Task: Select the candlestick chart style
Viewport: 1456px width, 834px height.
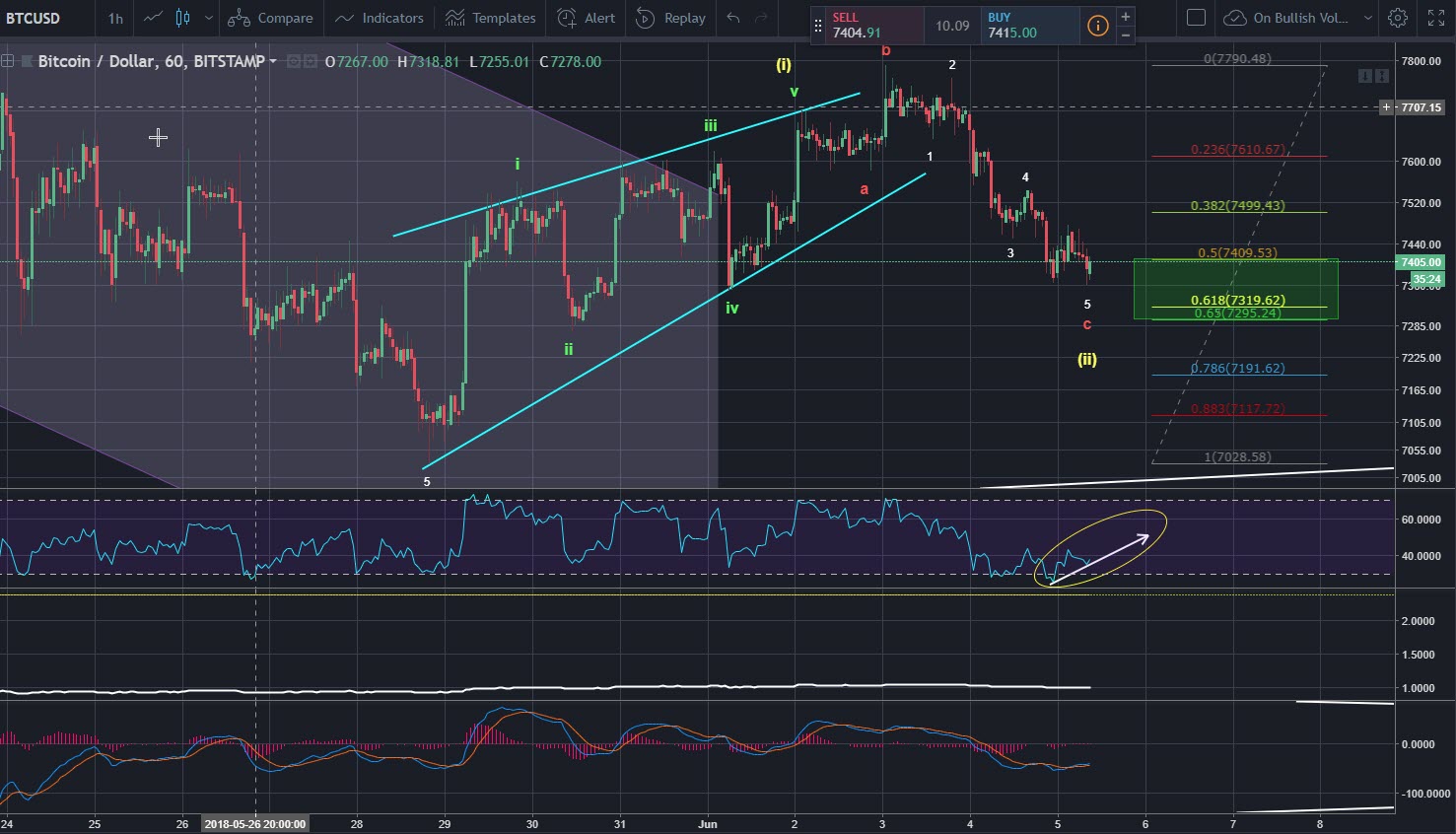Action: coord(182,18)
